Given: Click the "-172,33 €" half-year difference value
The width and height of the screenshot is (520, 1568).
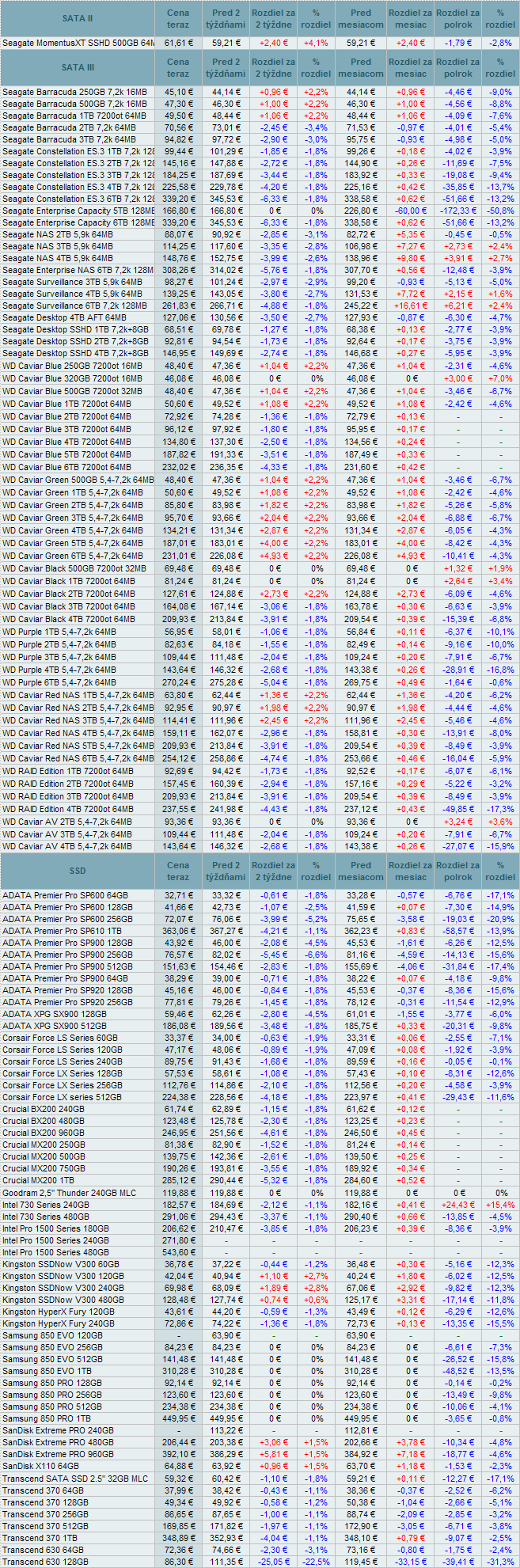Looking at the screenshot, I should click(x=457, y=211).
